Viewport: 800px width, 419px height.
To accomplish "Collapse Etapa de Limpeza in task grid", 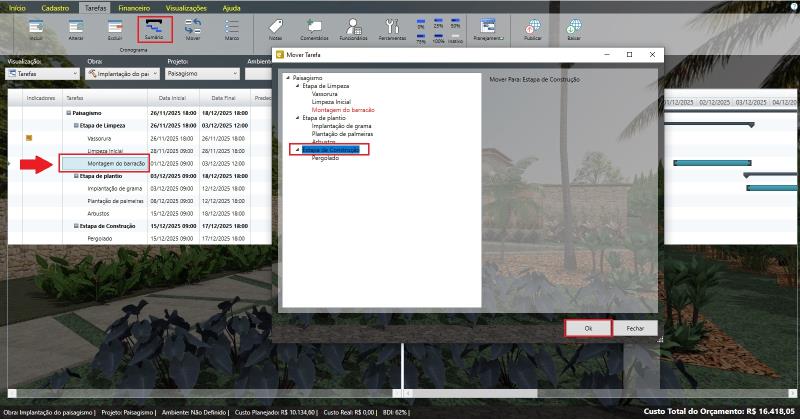I will coord(76,126).
